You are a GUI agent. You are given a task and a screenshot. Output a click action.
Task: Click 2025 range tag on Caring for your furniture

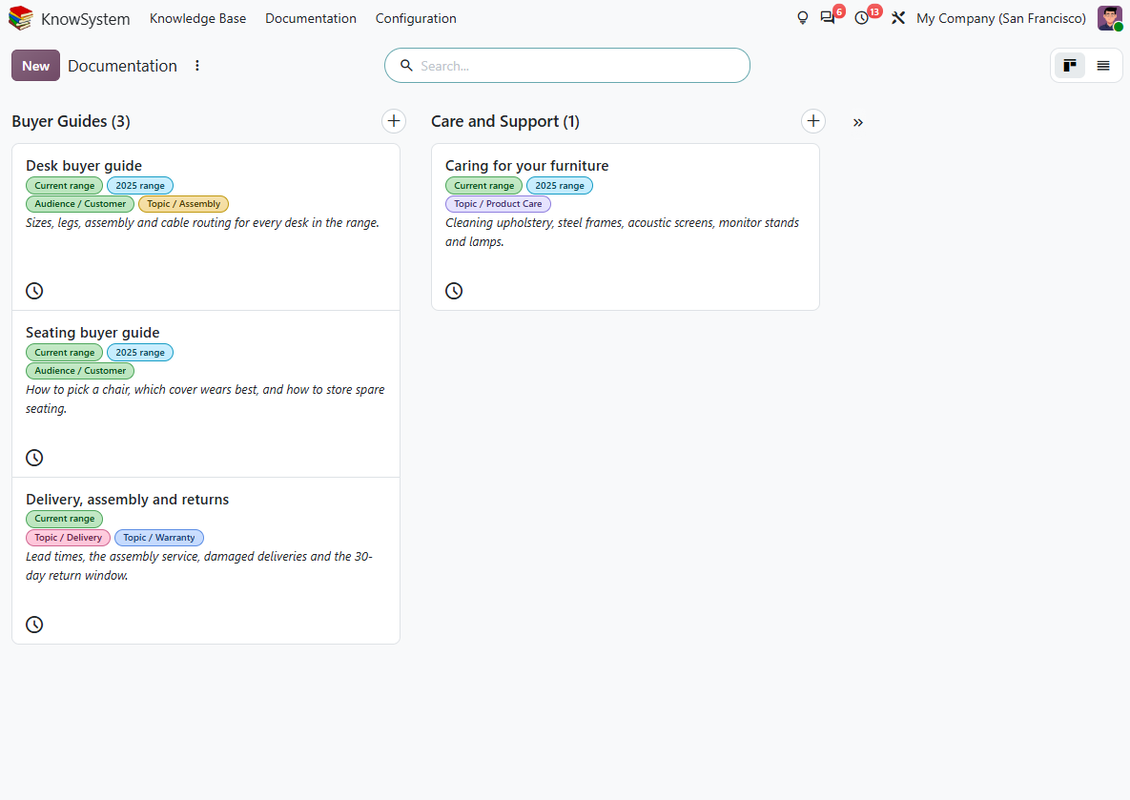(x=559, y=185)
